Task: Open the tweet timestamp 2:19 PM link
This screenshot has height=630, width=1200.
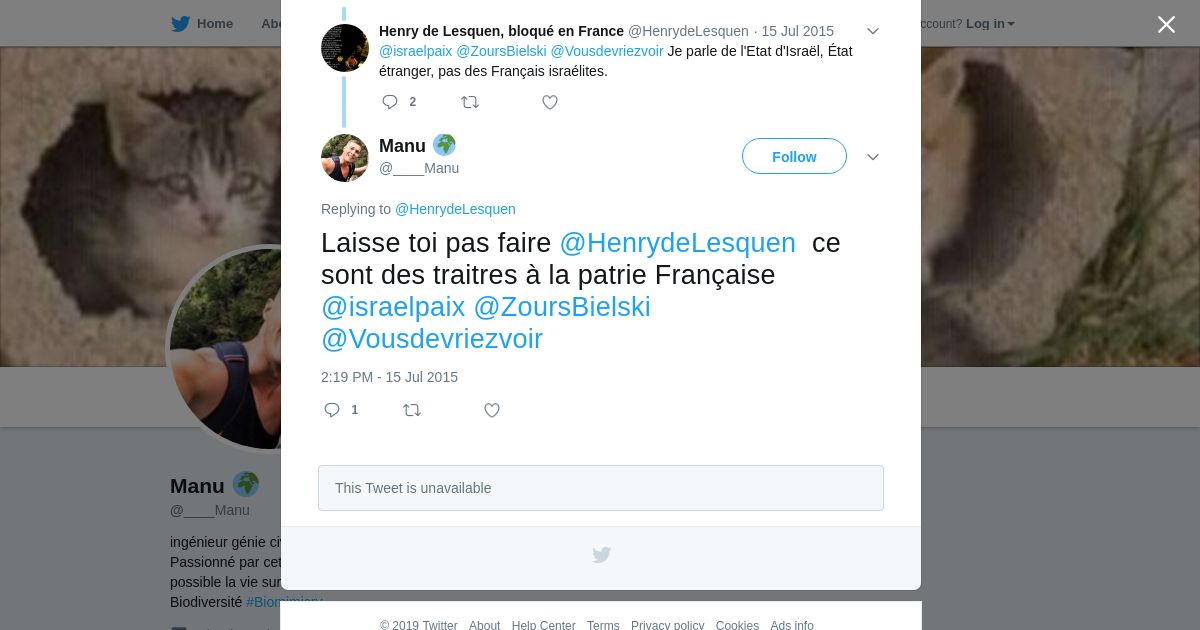Action: point(389,377)
